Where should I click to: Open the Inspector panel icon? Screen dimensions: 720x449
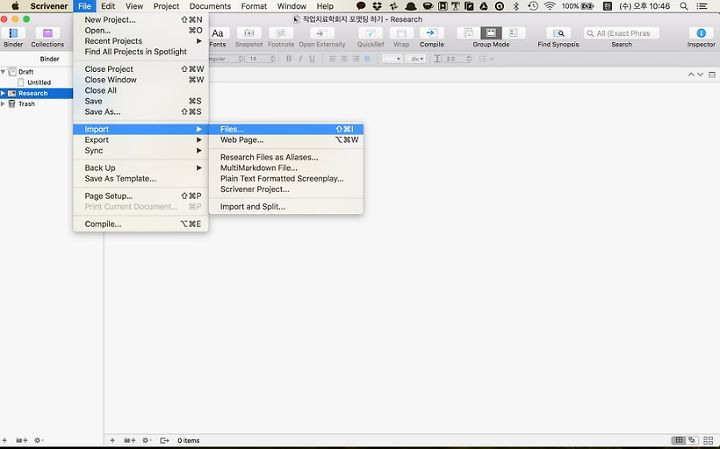[701, 34]
